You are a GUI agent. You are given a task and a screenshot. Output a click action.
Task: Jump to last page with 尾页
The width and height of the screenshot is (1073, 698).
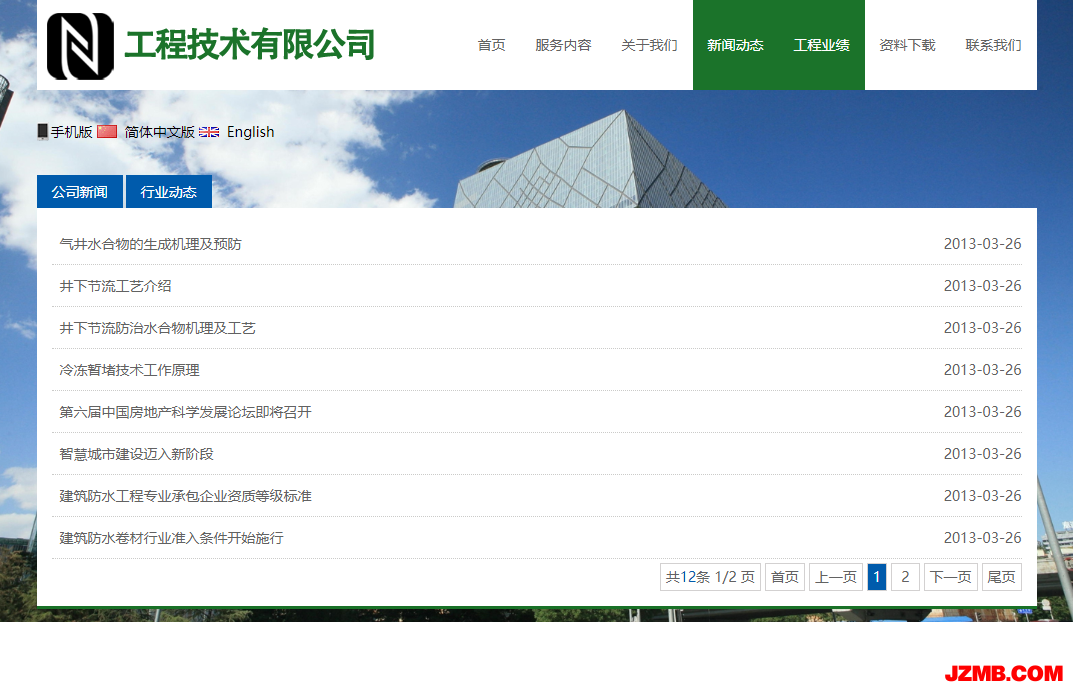coord(1002,577)
